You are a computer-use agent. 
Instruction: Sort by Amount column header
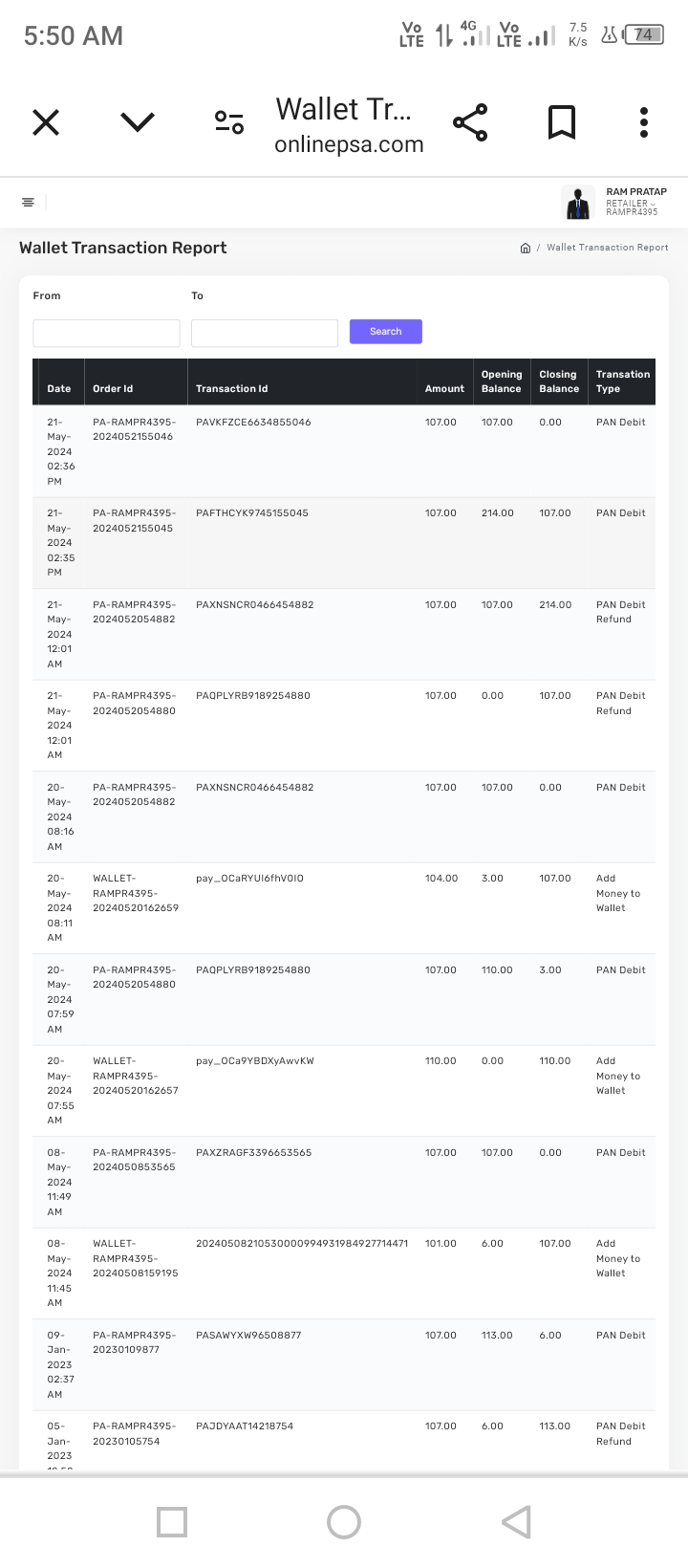[444, 388]
